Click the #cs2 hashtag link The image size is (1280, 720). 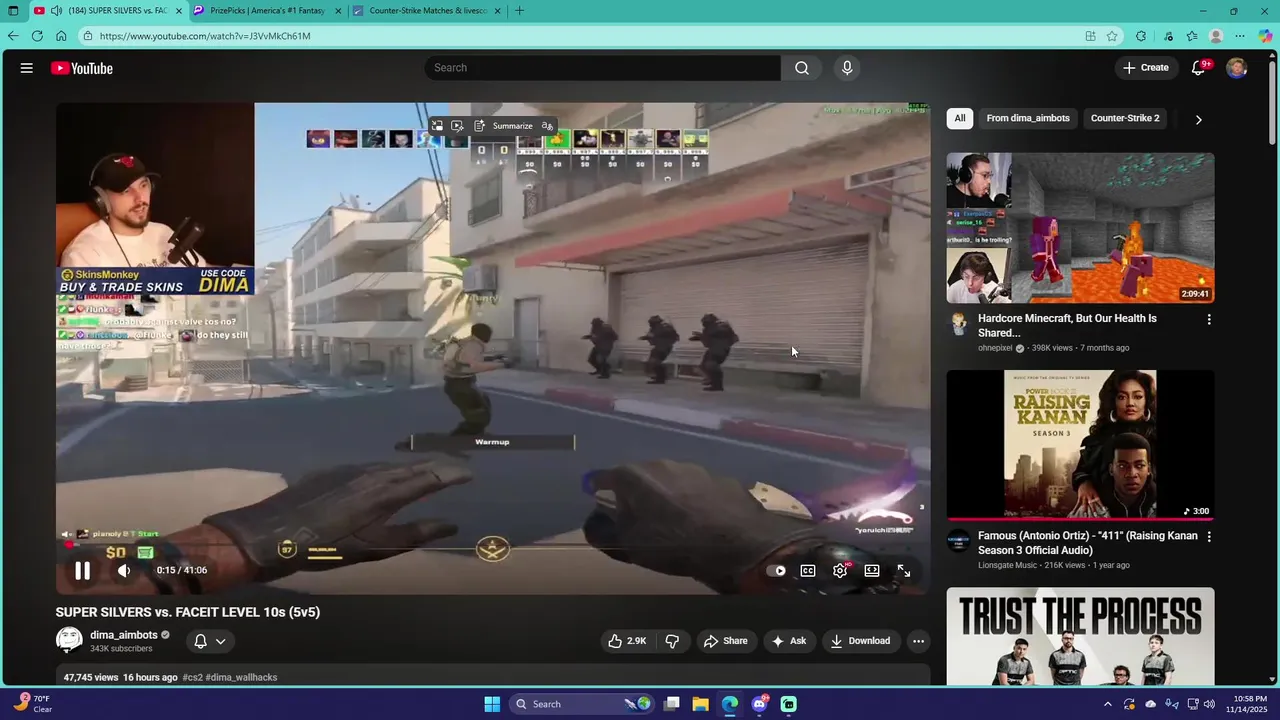pyautogui.click(x=192, y=677)
